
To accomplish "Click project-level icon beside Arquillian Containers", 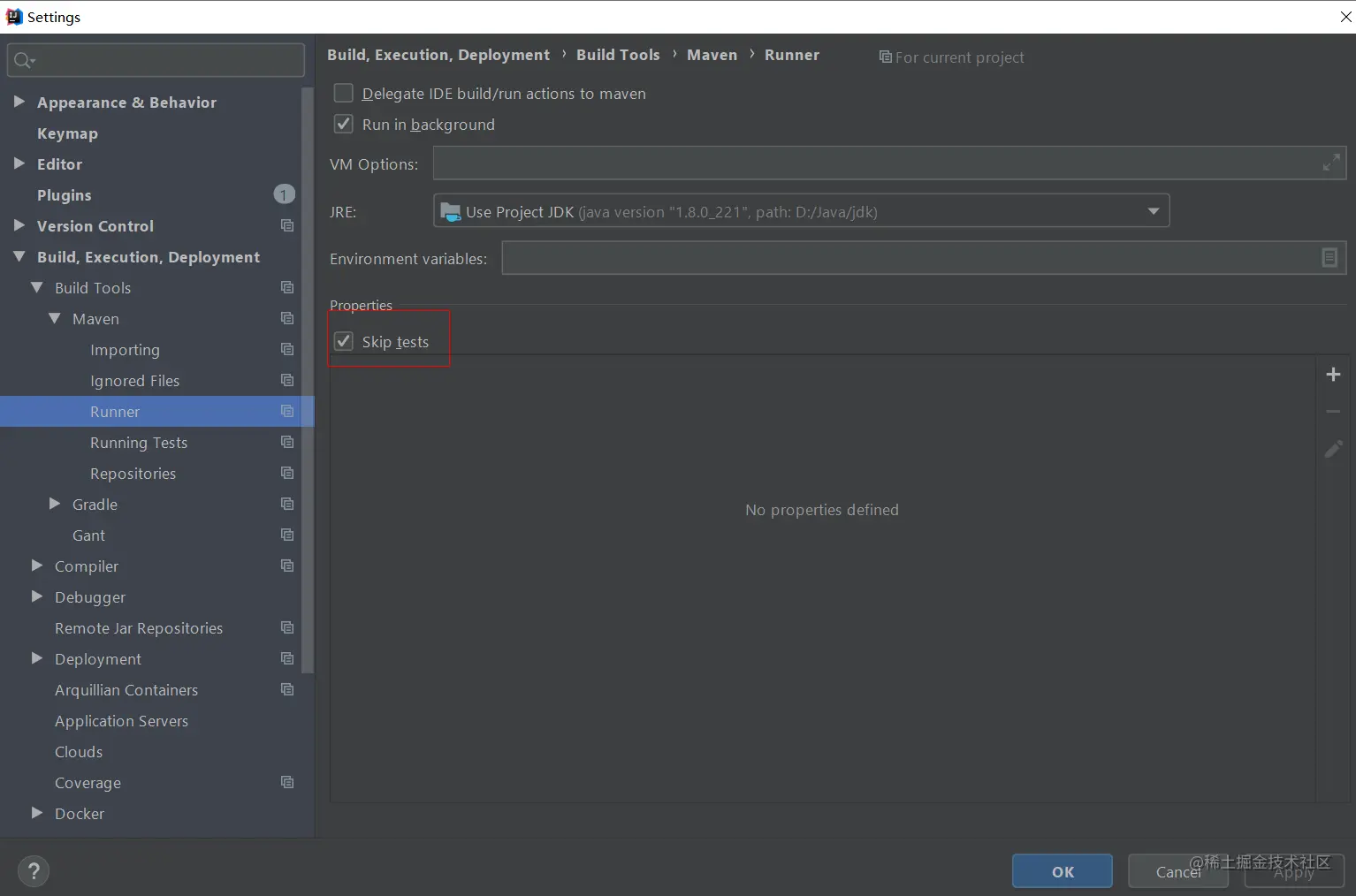I will click(x=287, y=689).
